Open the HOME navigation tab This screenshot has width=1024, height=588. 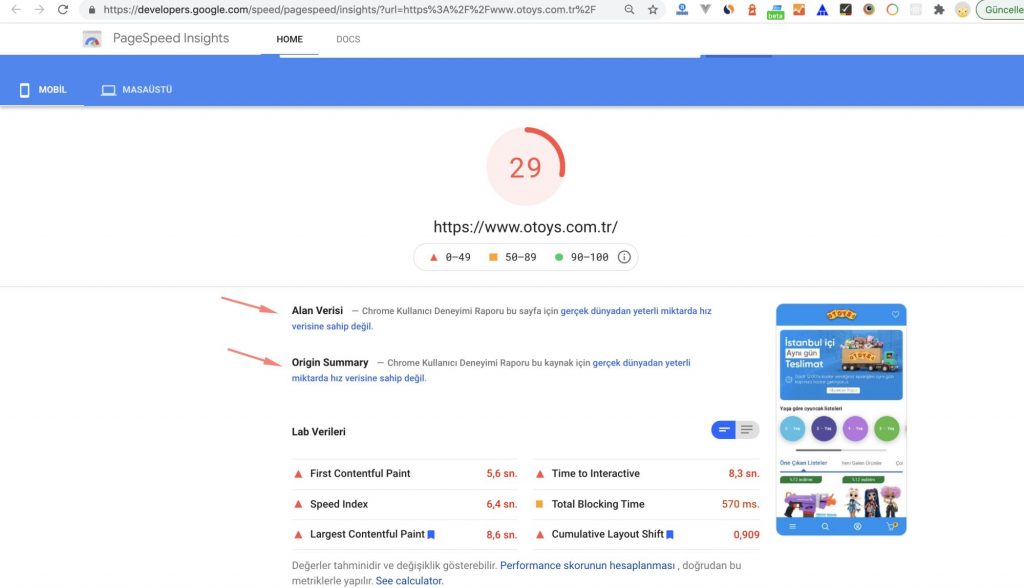[289, 39]
